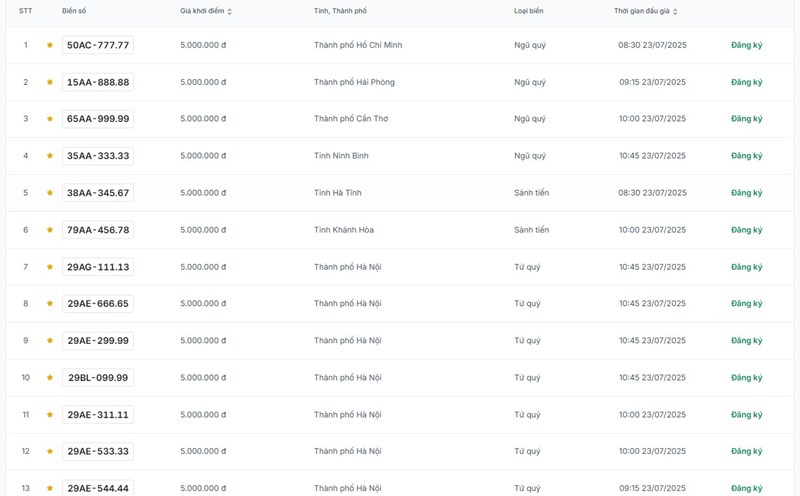Image resolution: width=800 pixels, height=496 pixels.
Task: Star the plate 15AA-888.88
Action: click(50, 82)
